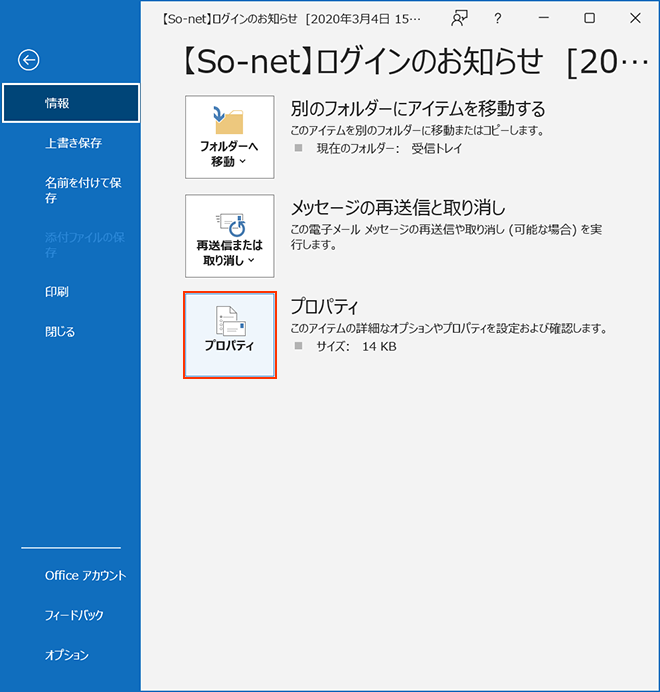Open Office アカウント settings
660x692 pixels.
coord(85,576)
